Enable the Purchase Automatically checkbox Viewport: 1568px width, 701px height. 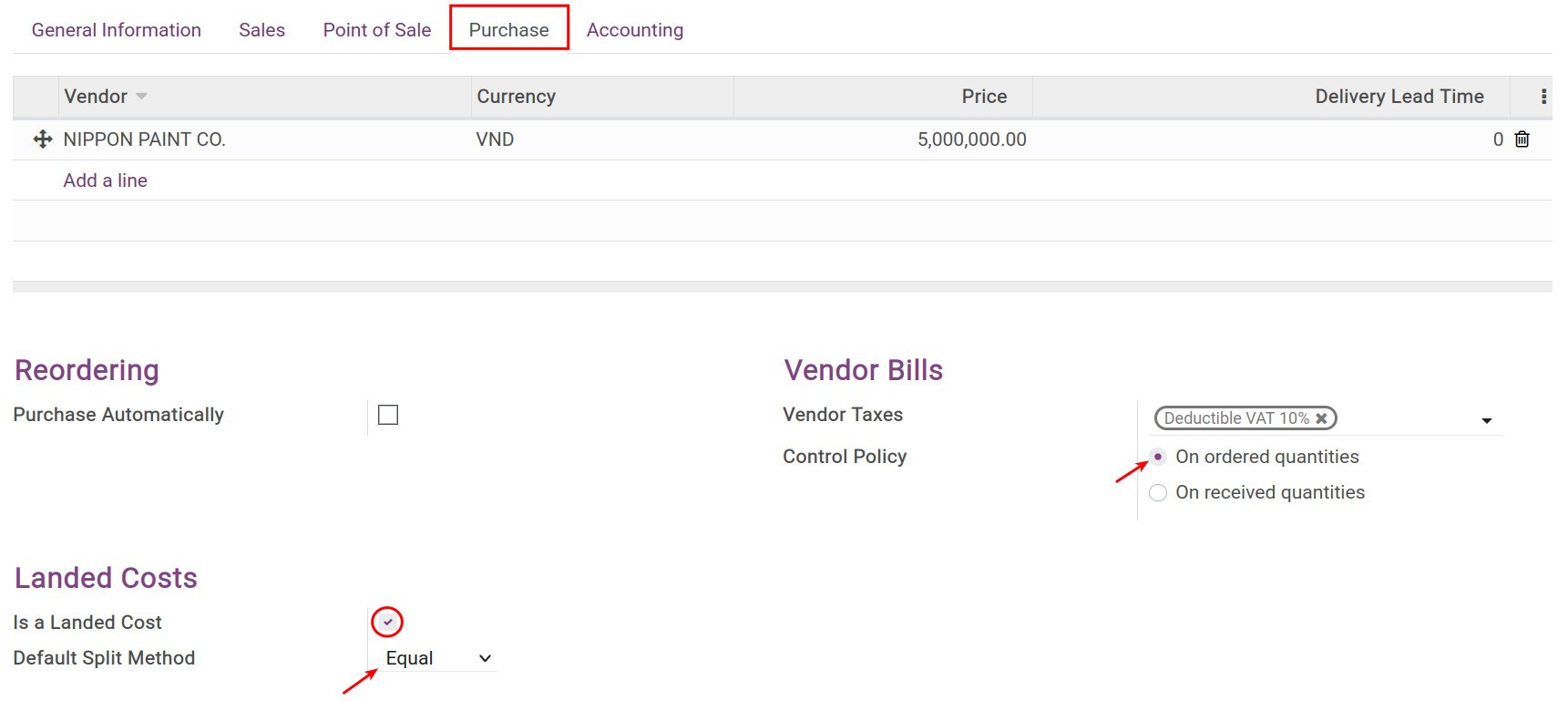coord(388,415)
